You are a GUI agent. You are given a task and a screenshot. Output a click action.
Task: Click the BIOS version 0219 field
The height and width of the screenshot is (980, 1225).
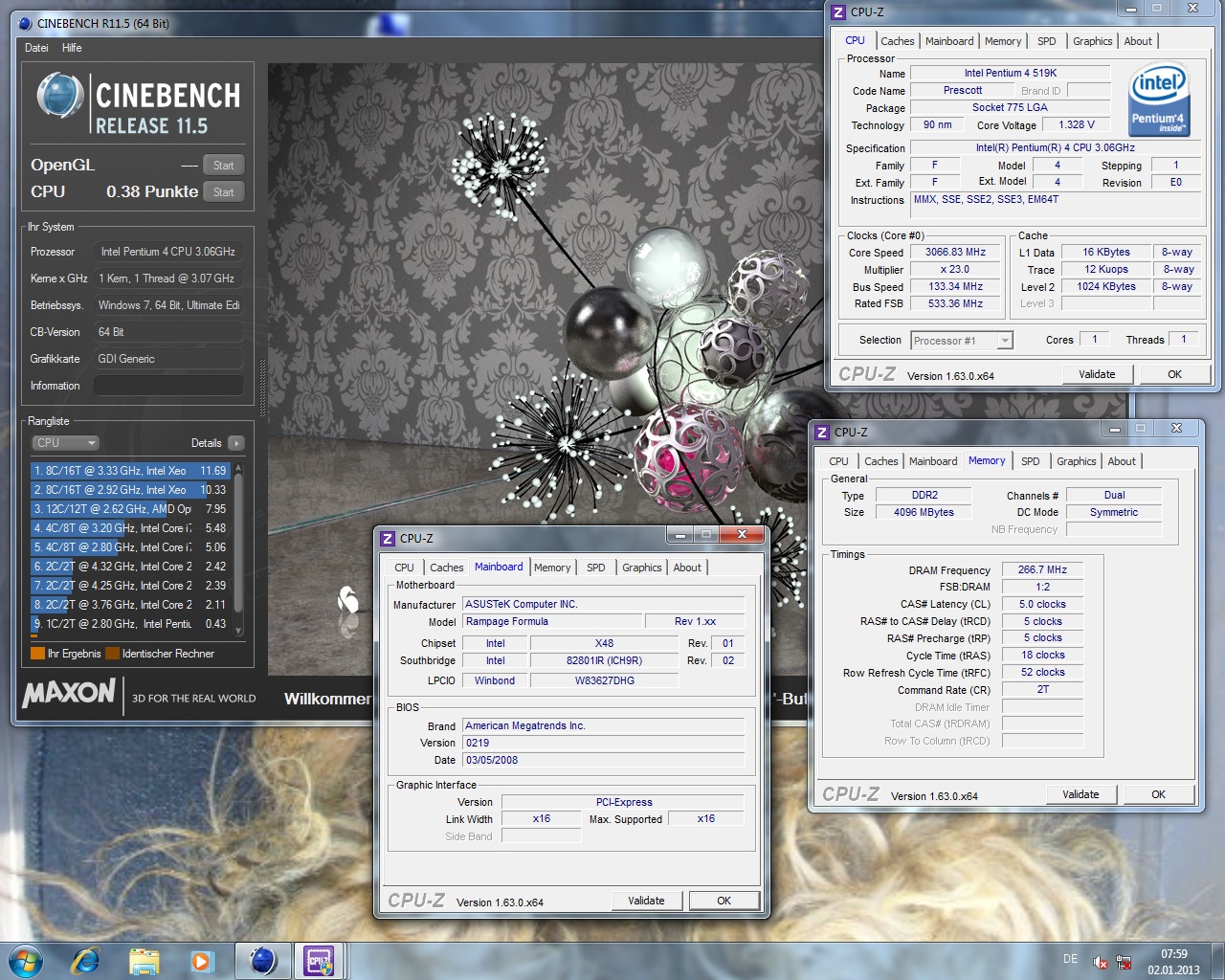[603, 743]
